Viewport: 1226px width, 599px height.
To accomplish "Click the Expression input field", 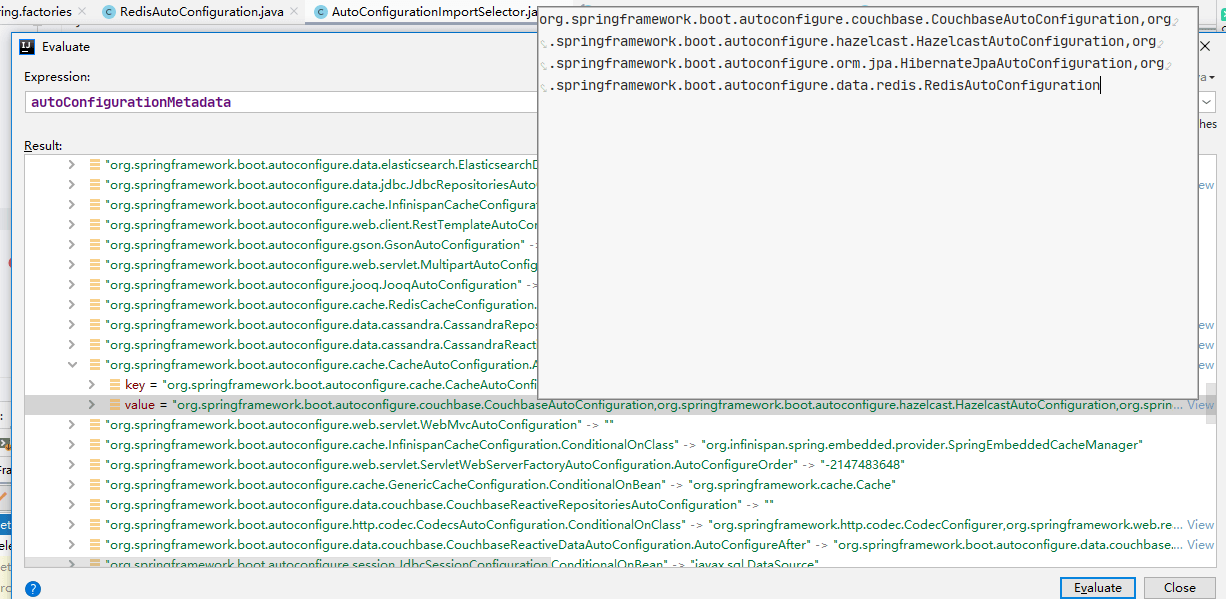I will [280, 102].
